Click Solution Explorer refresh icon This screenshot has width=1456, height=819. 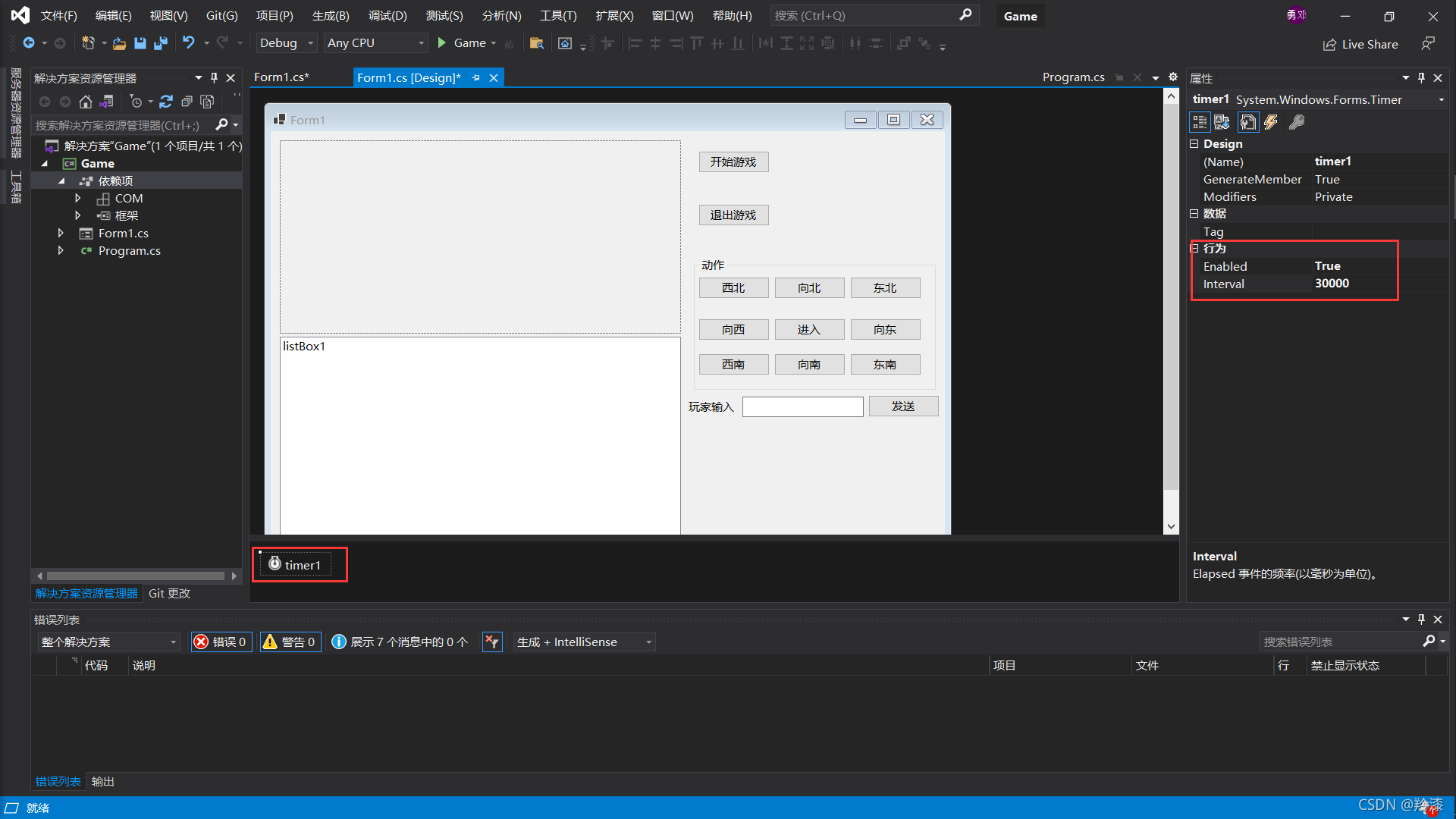[x=166, y=102]
